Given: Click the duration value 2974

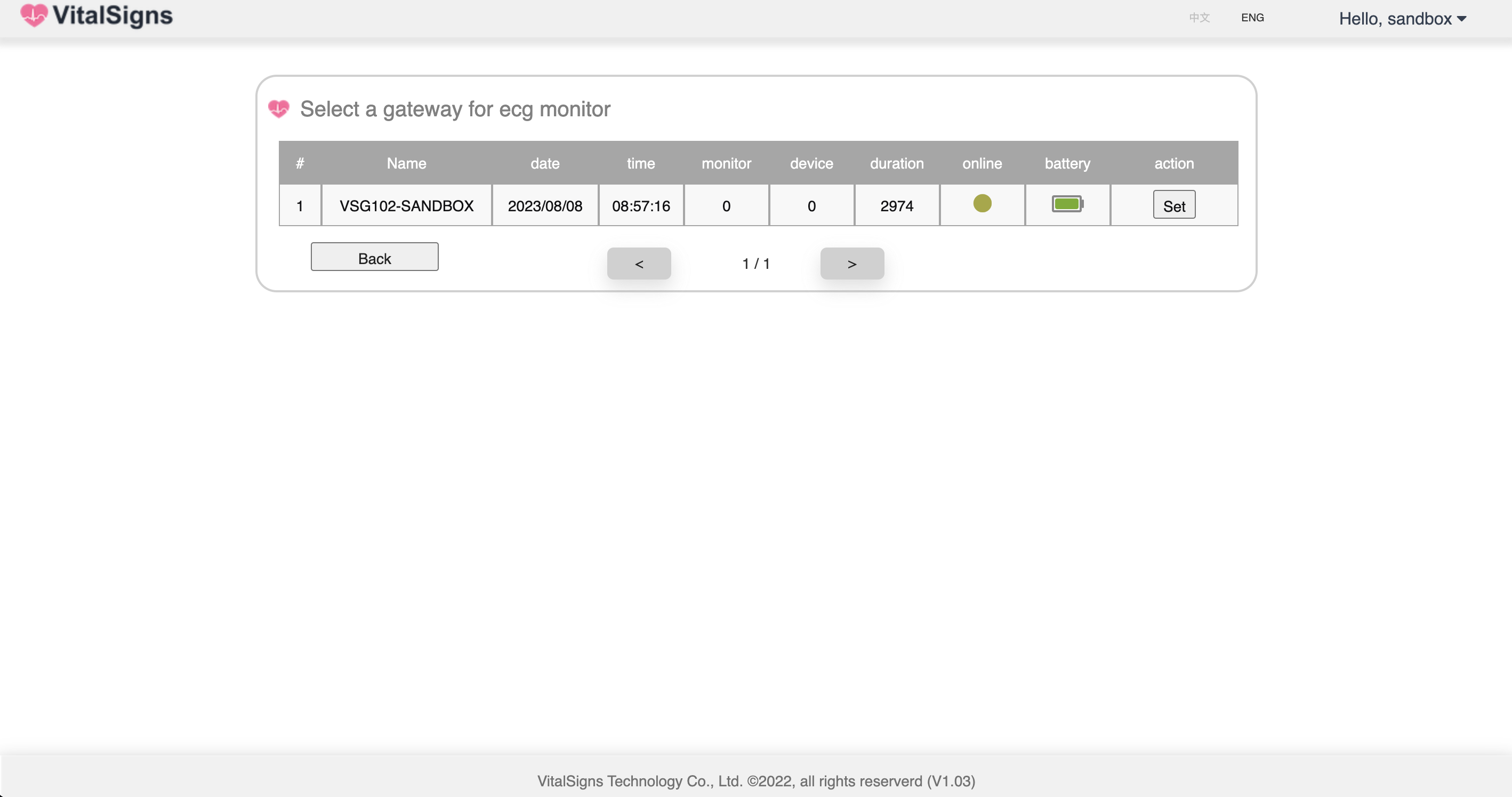Looking at the screenshot, I should coord(896,205).
